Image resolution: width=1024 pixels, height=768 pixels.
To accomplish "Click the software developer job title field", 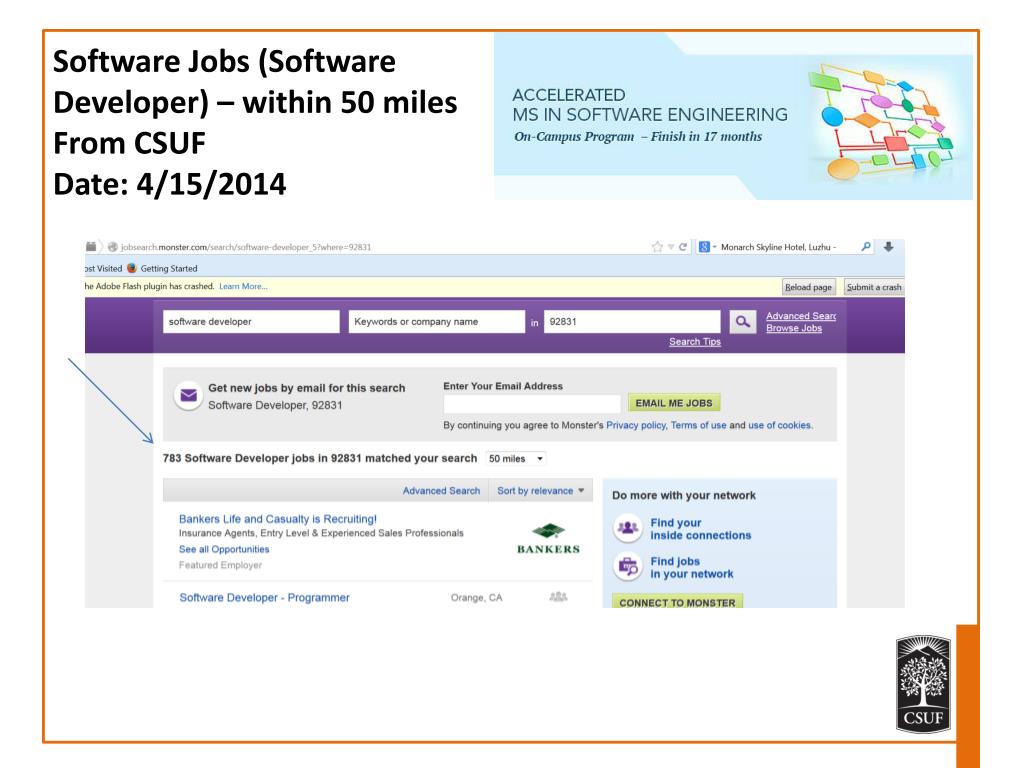I will pos(251,322).
